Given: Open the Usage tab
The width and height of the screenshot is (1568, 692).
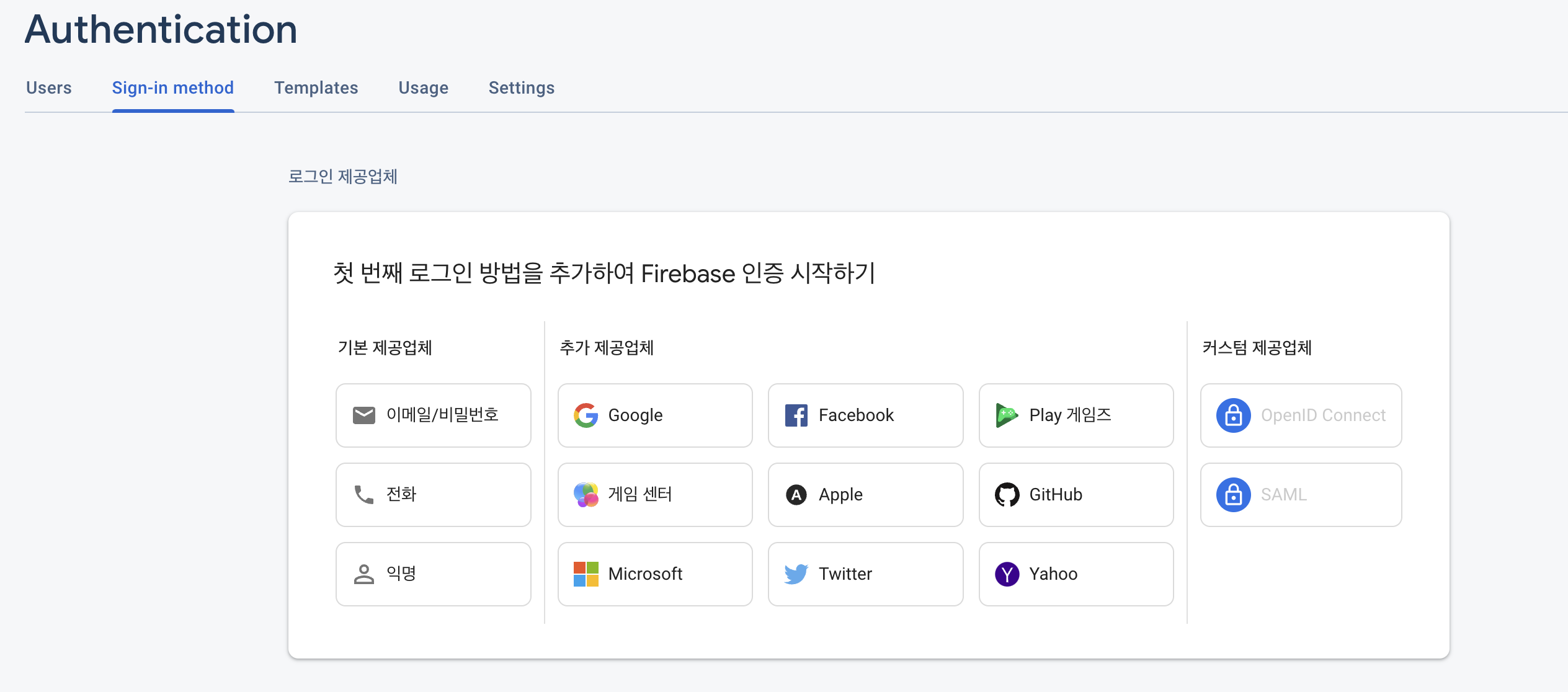Looking at the screenshot, I should 424,88.
